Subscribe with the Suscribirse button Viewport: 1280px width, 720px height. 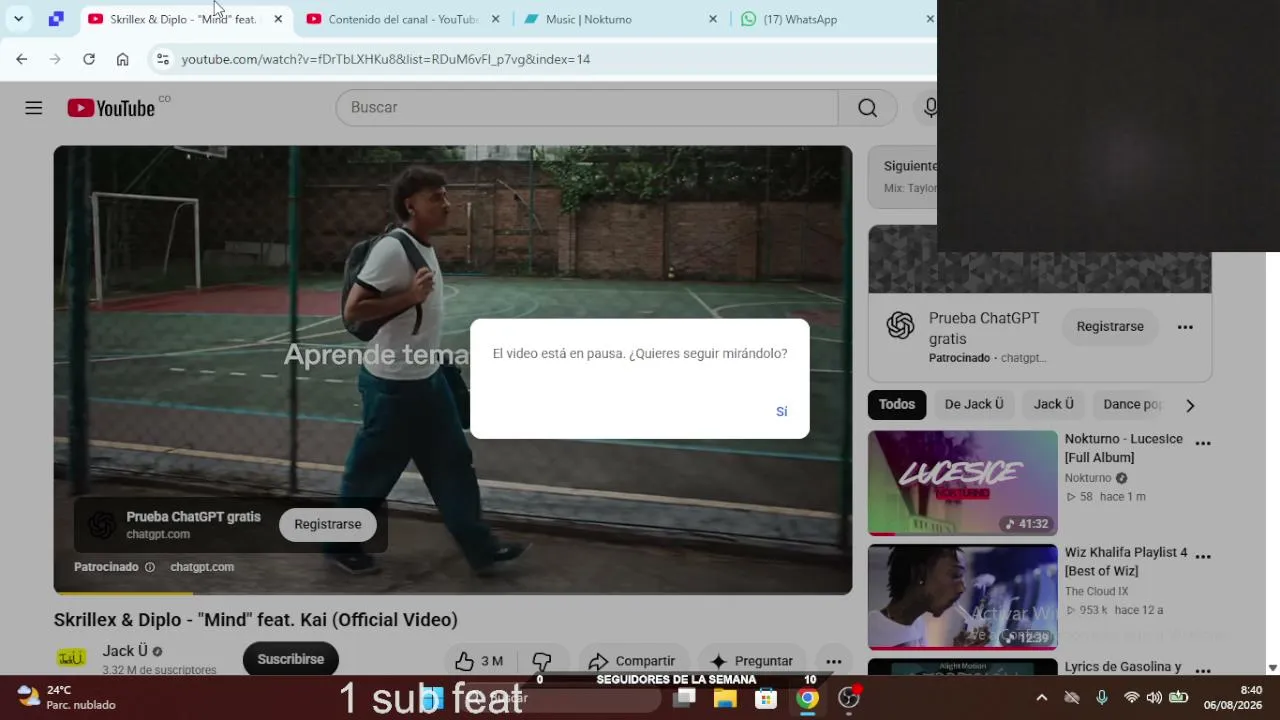[x=291, y=660]
